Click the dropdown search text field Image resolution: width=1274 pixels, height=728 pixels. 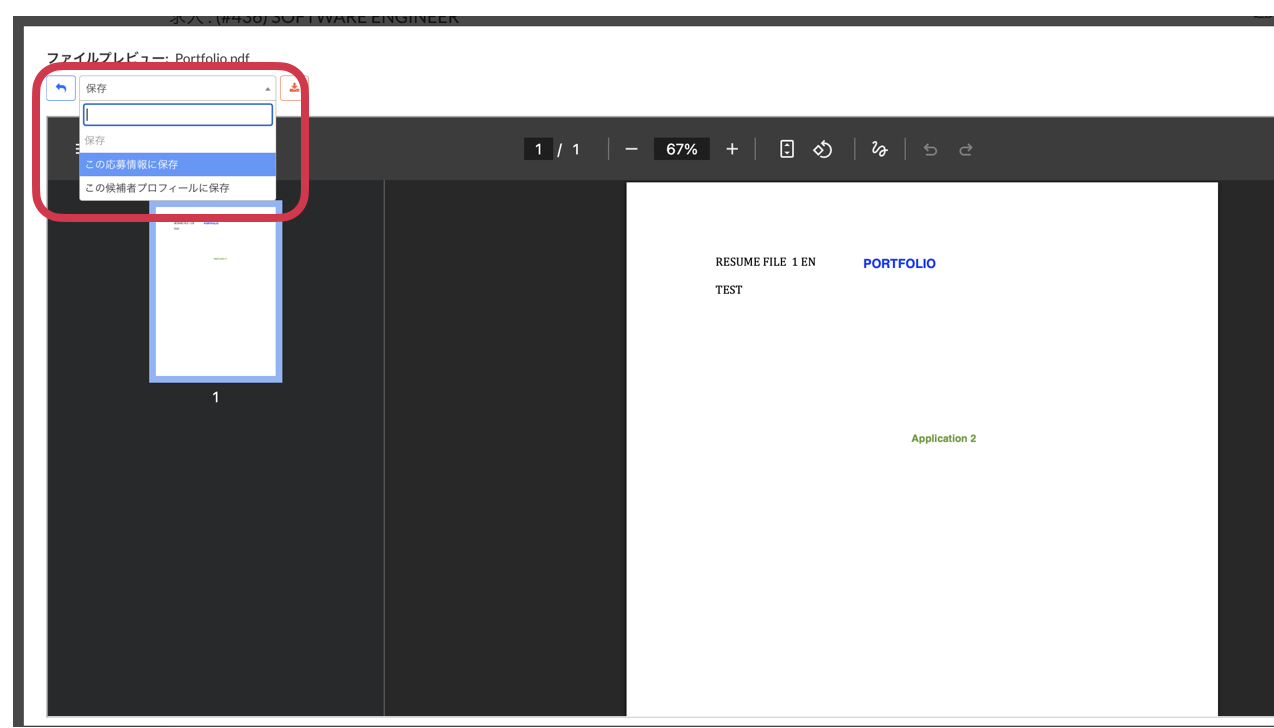coord(177,115)
